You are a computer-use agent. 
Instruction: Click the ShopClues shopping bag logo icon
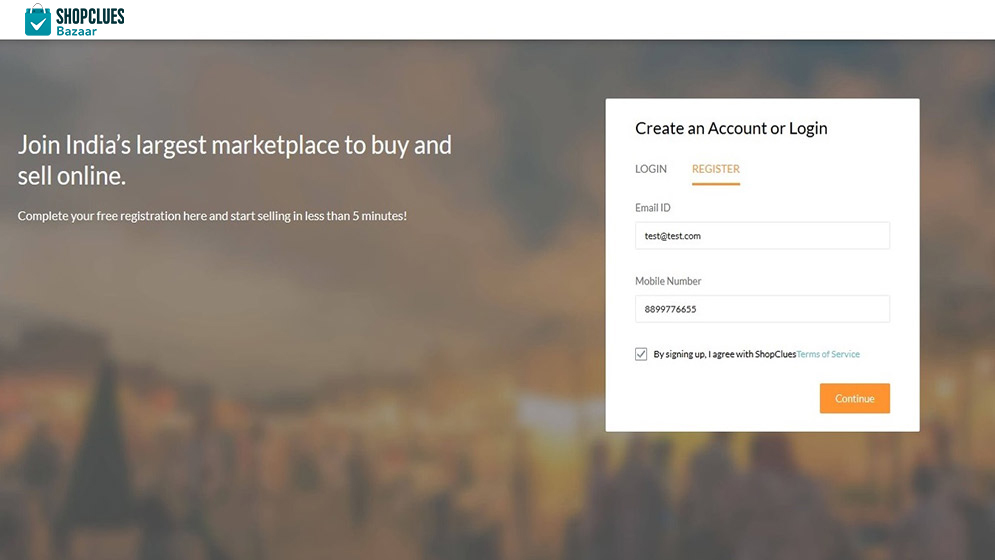pos(38,19)
